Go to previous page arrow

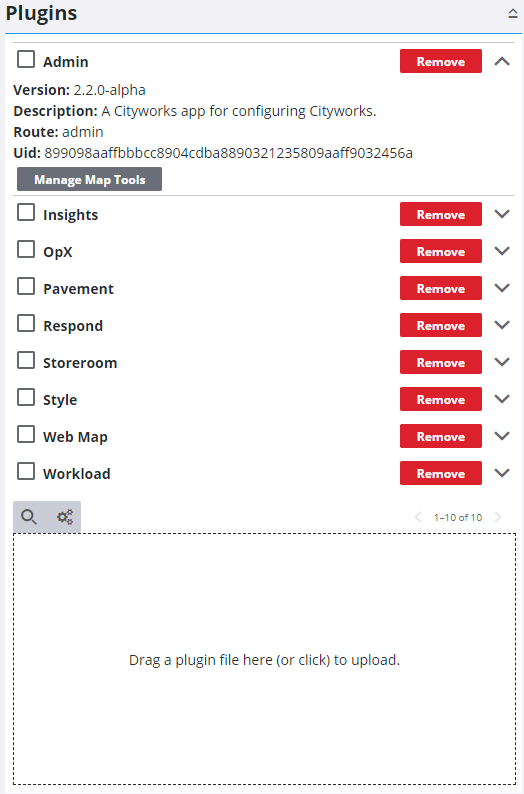click(418, 517)
